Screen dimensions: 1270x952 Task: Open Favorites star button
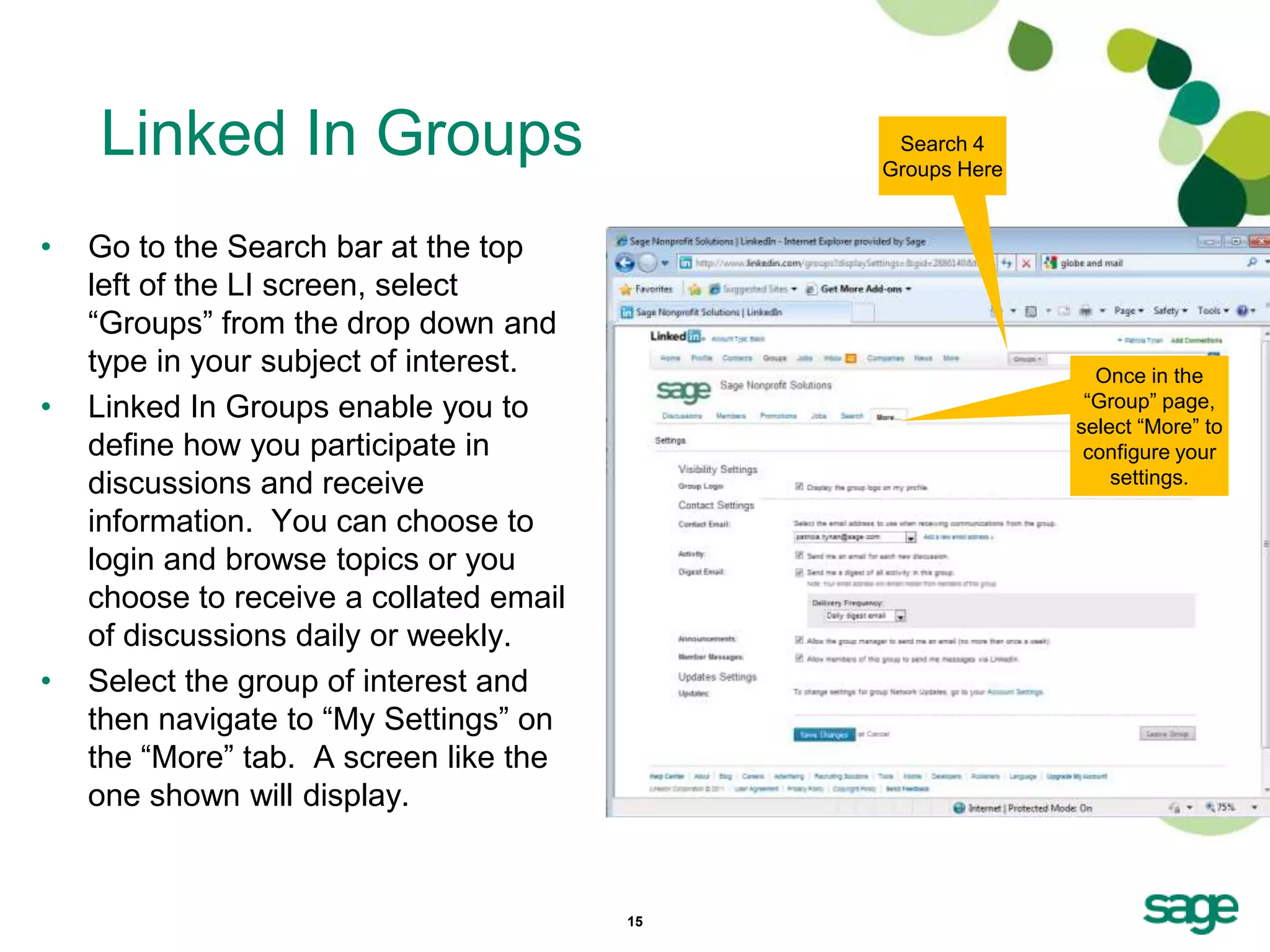tap(646, 289)
